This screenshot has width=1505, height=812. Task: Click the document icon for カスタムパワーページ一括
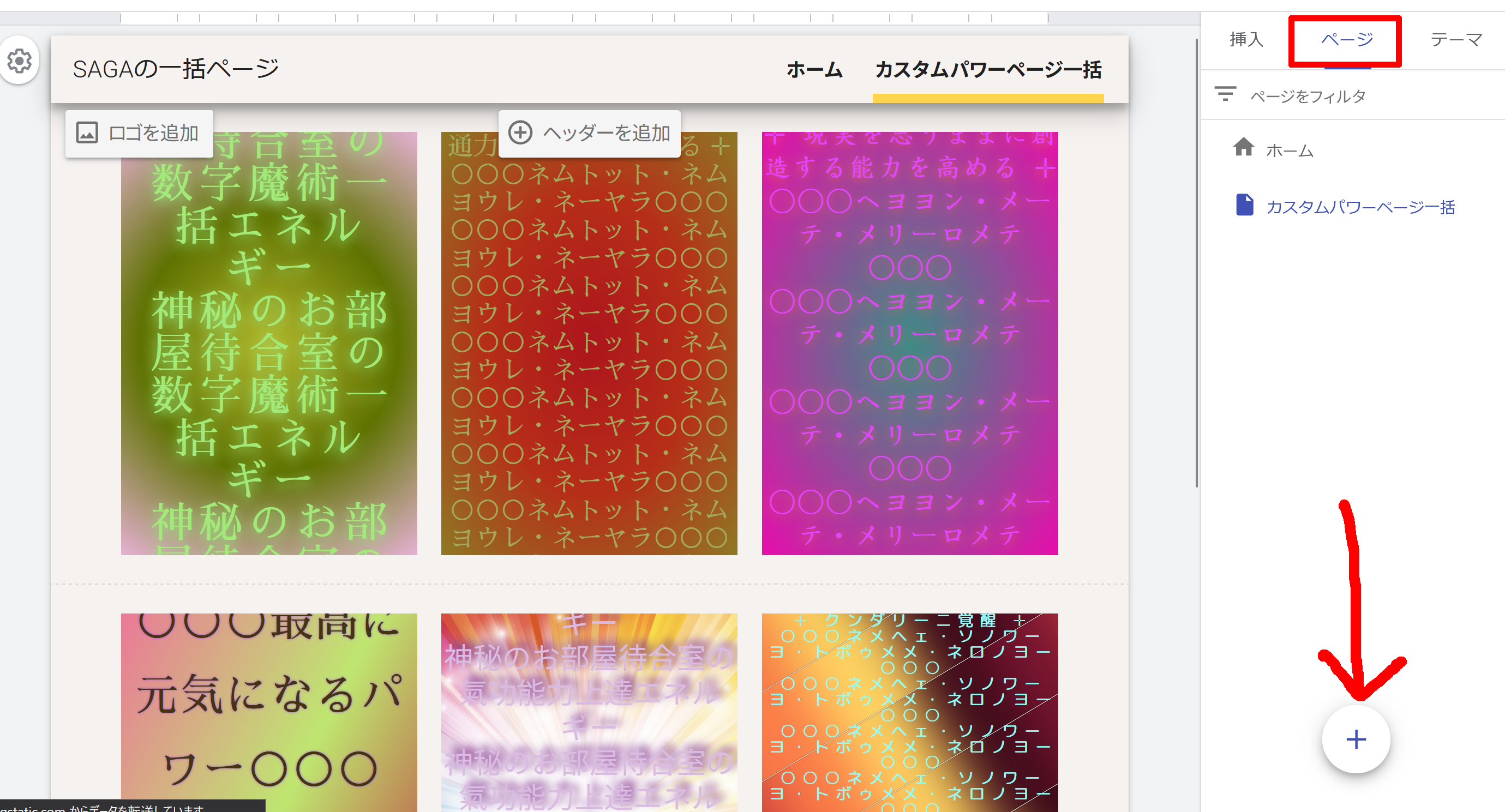(x=1244, y=205)
